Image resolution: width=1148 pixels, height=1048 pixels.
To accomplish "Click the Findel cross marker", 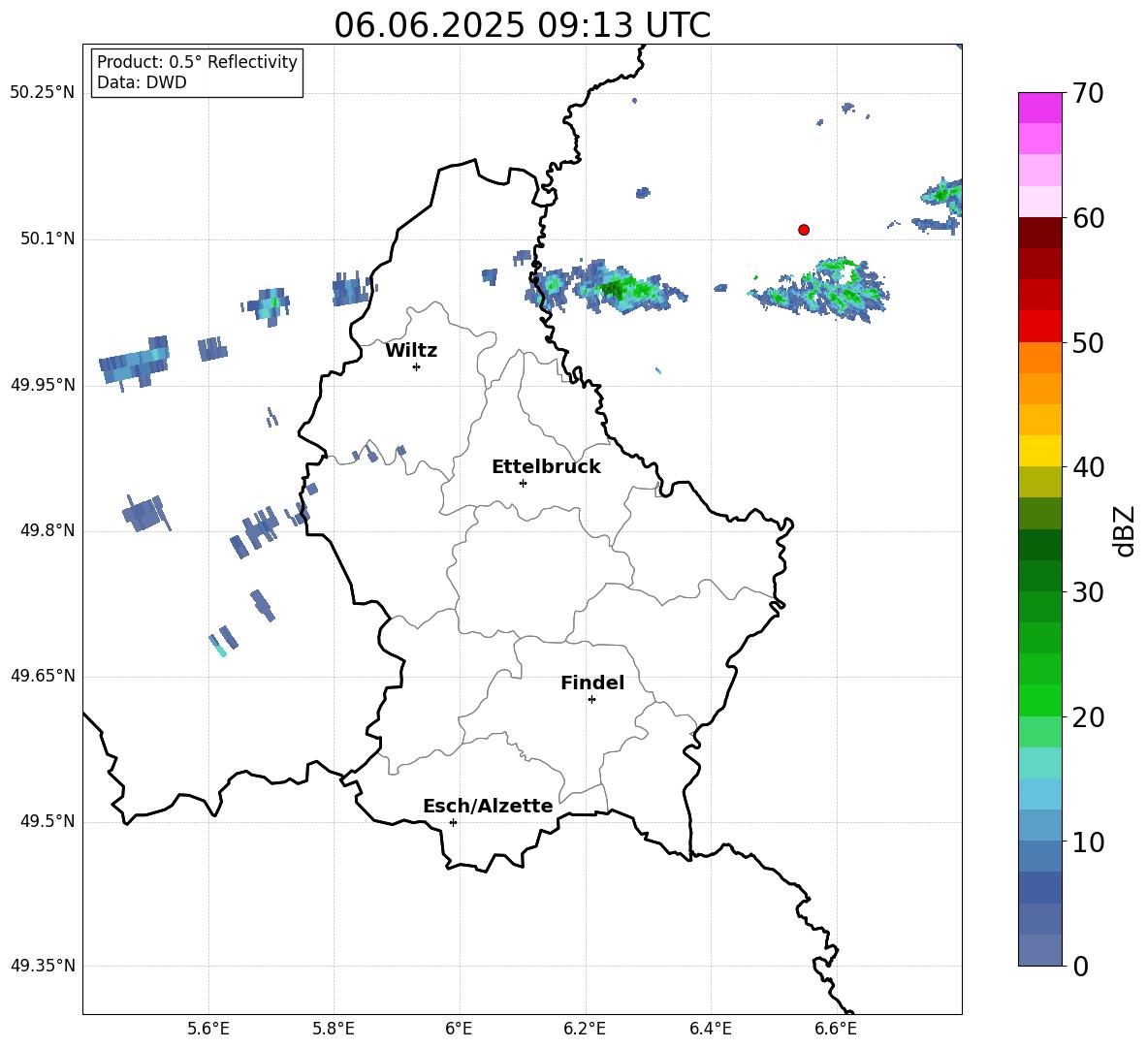I will [591, 700].
